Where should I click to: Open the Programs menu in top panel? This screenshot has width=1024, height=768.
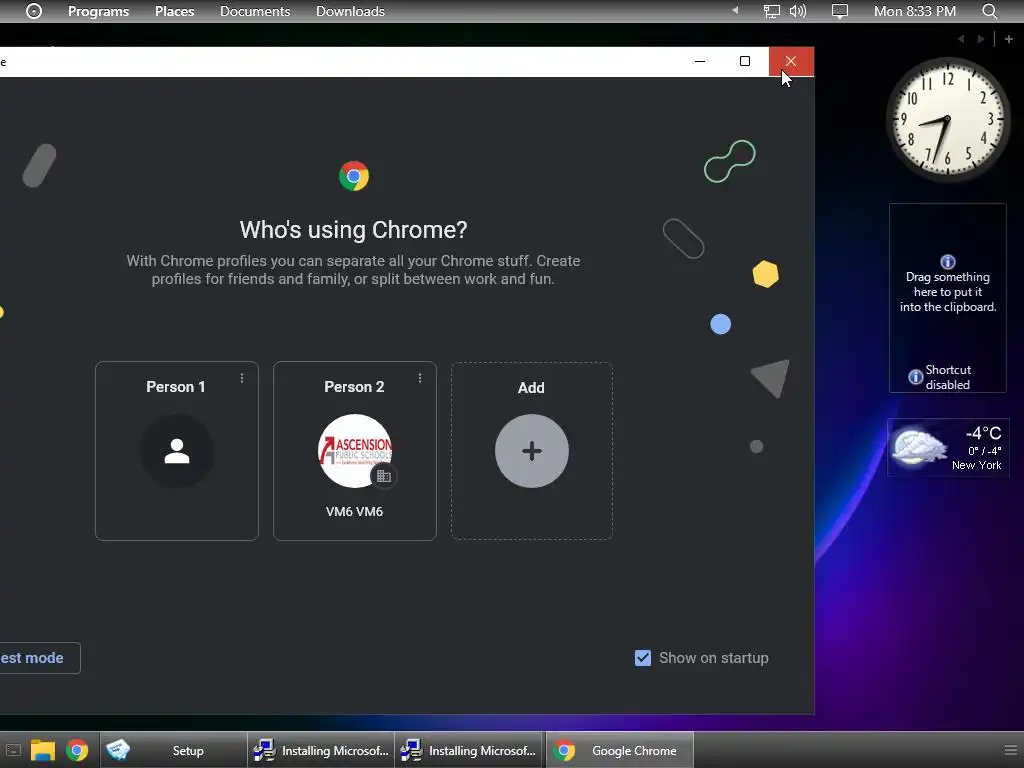(99, 11)
